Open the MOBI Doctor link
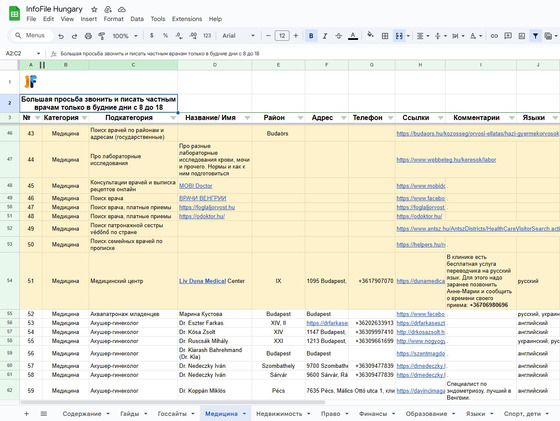The height and width of the screenshot is (421, 560). (195, 186)
